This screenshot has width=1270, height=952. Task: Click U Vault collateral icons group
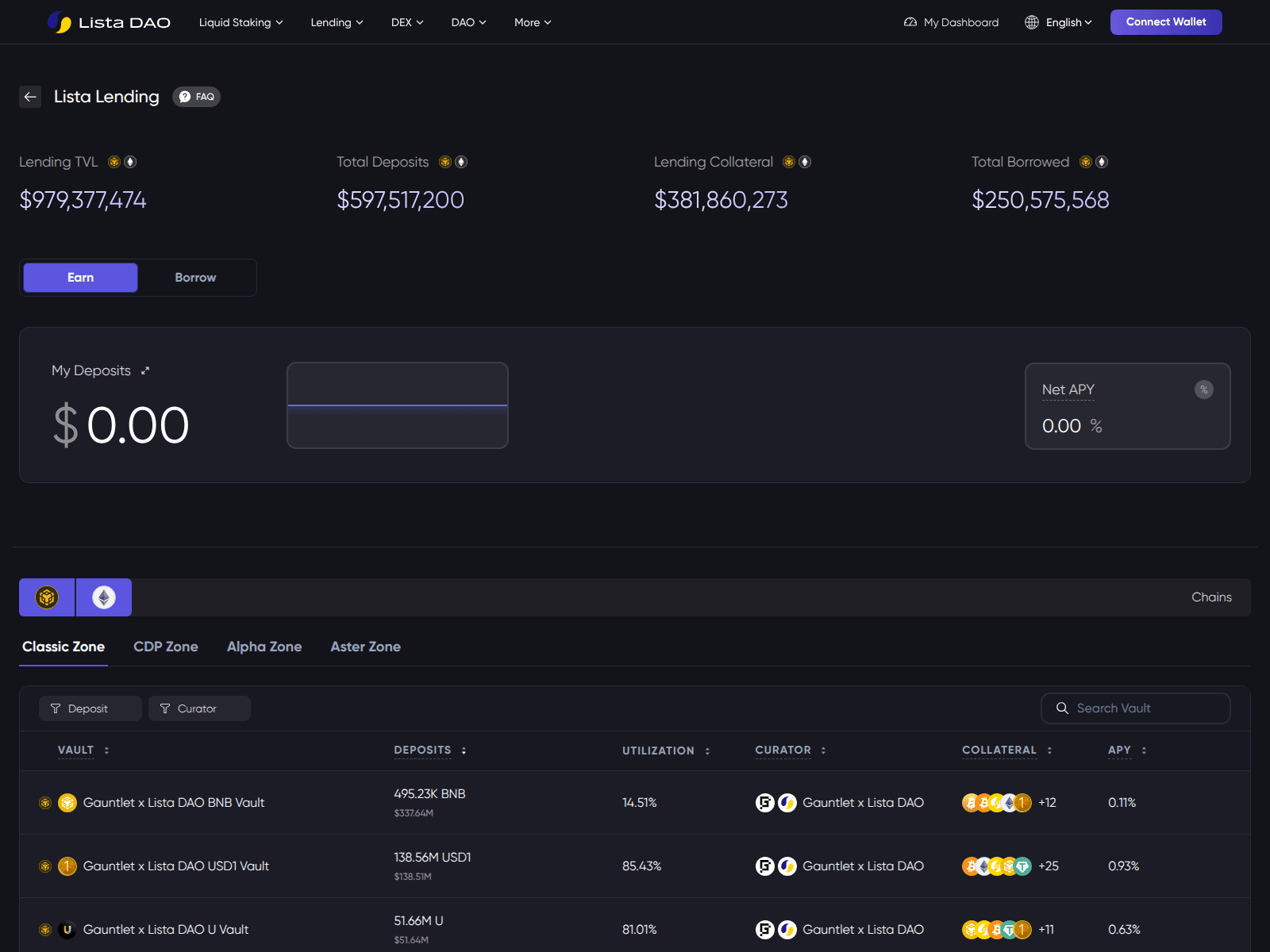pos(997,930)
